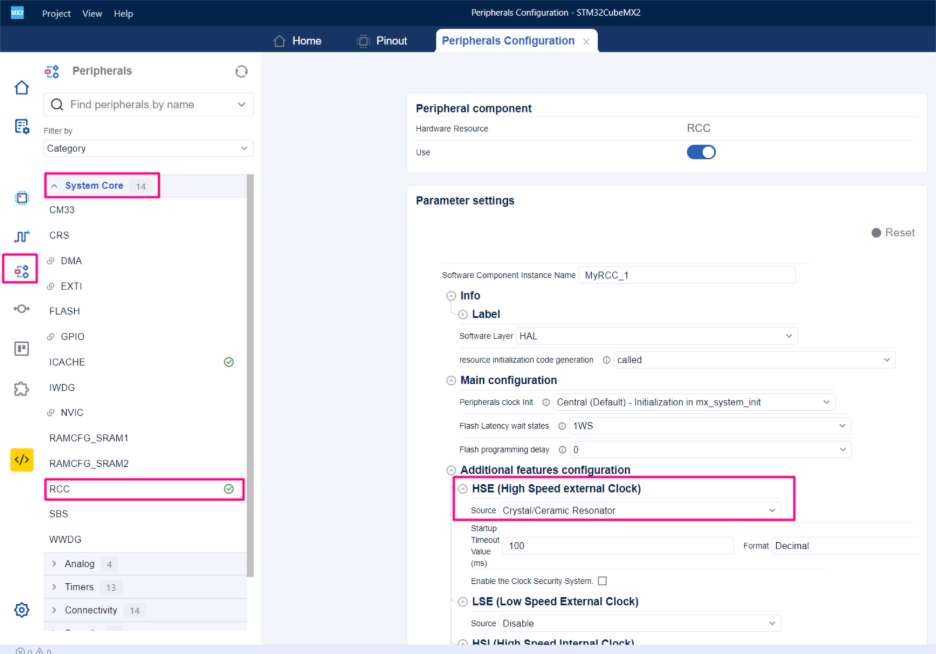This screenshot has height=654, width=936.
Task: Open the chip pinout sidebar icon
Action: (21, 198)
